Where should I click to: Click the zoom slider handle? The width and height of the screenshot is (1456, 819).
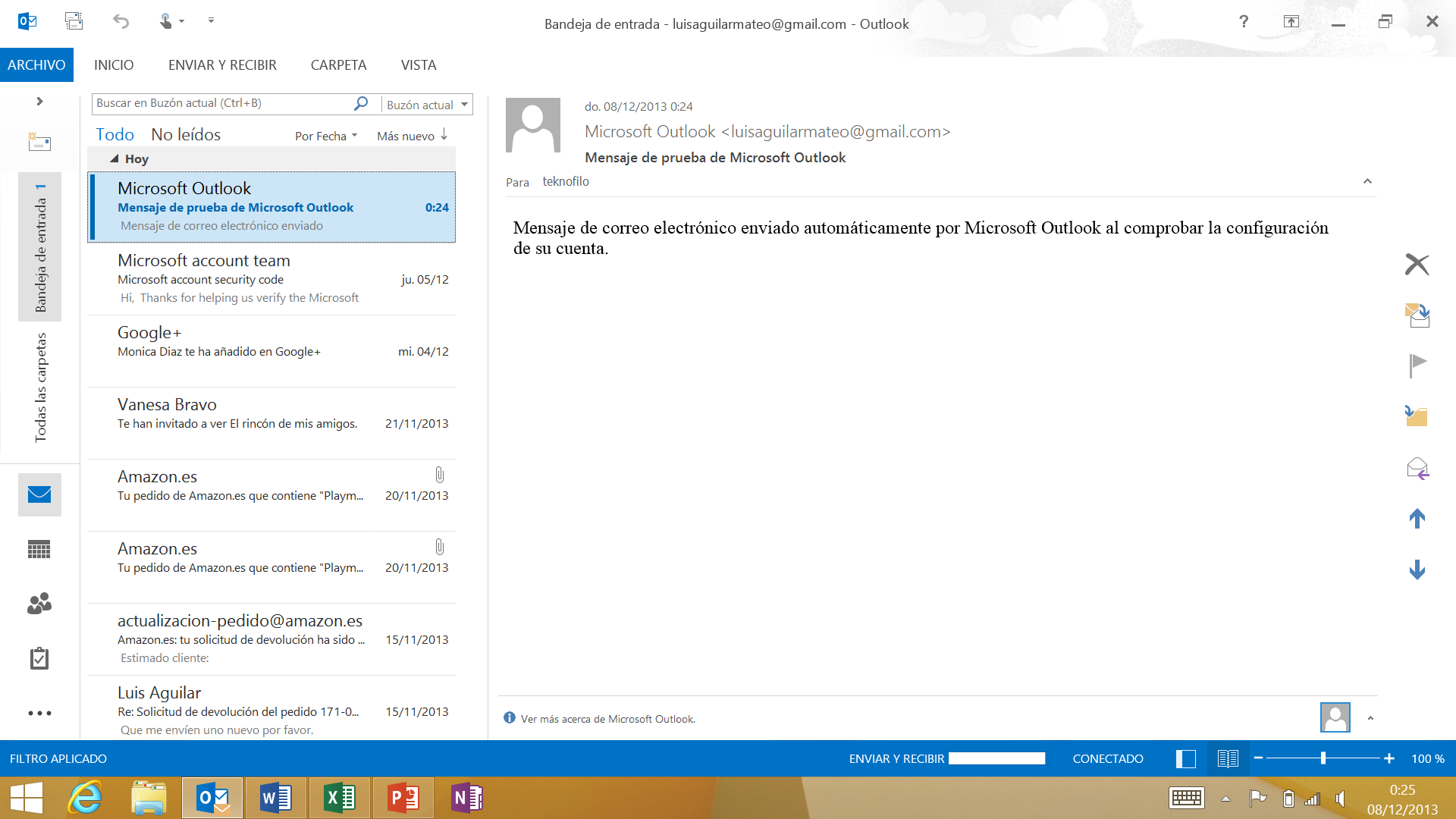[1323, 758]
